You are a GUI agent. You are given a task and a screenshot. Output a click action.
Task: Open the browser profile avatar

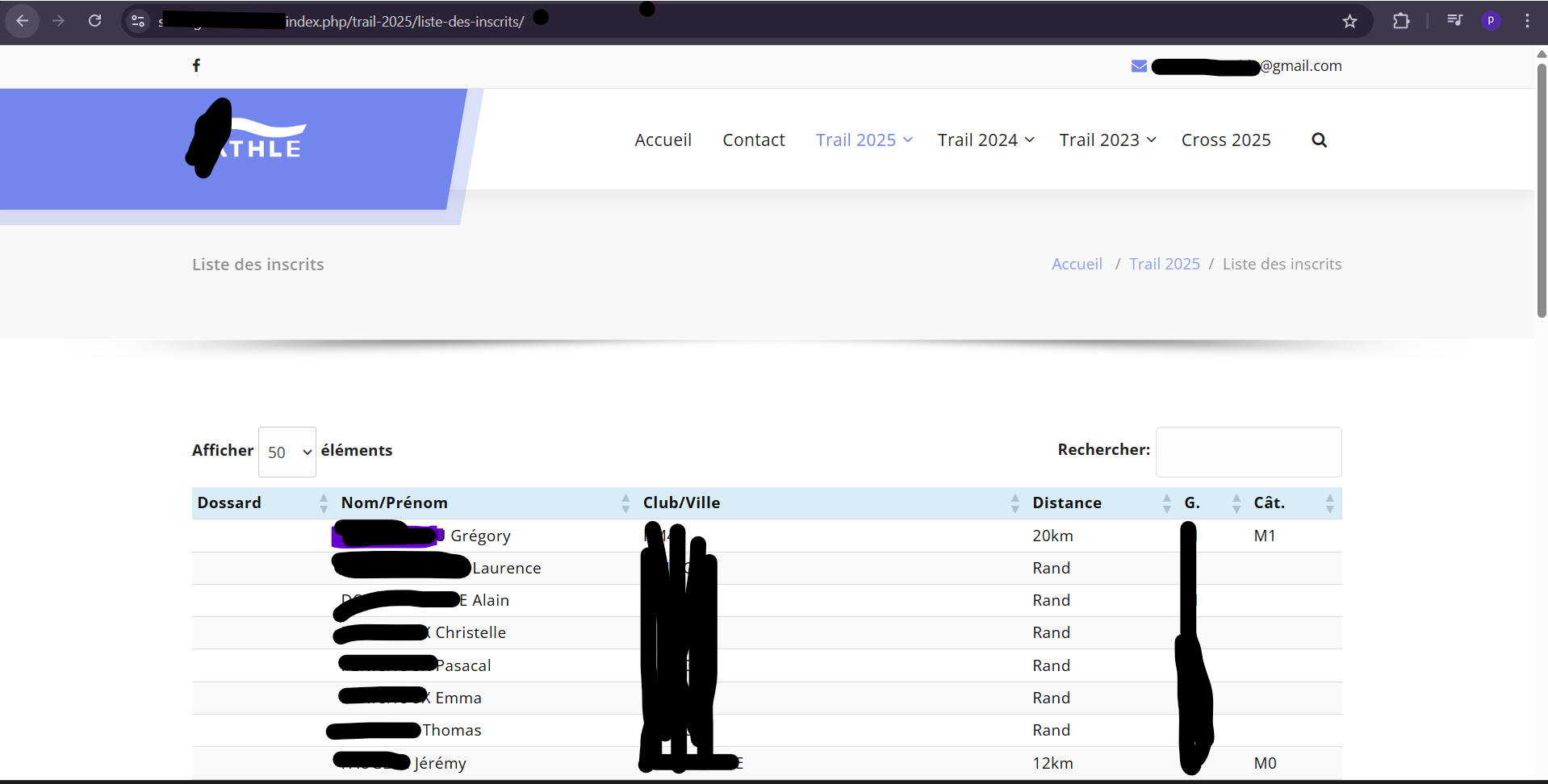tap(1492, 20)
